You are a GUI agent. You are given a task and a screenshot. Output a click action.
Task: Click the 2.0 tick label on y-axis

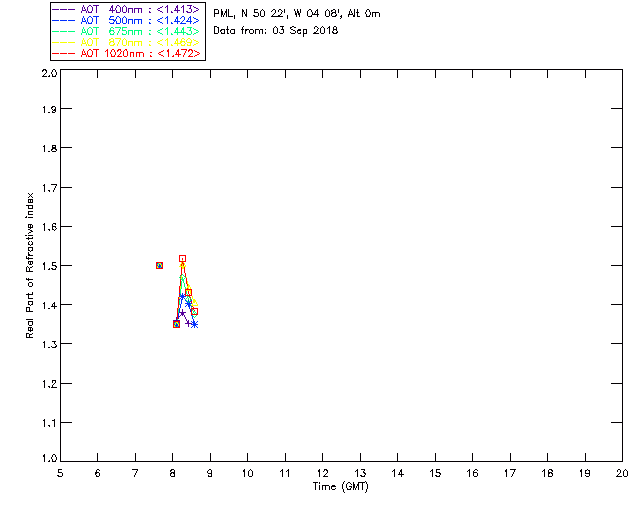coord(49,73)
